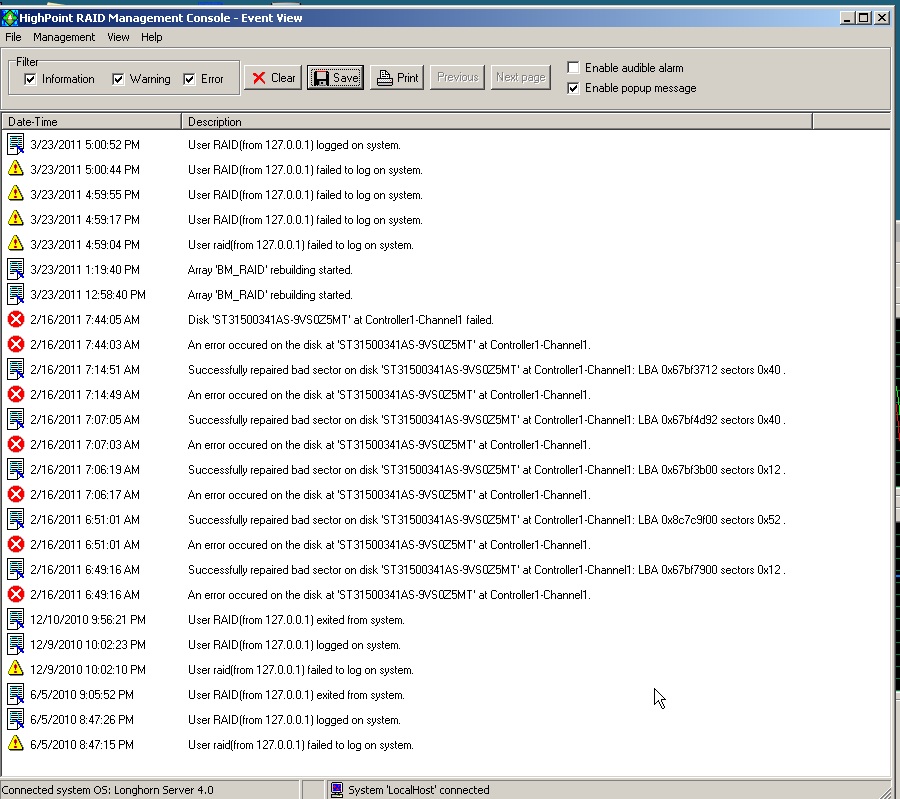Screen dimensions: 900x799
Task: Select info icon of 2/16/2011 6:51:01 AM repaired event
Action: pos(15,519)
